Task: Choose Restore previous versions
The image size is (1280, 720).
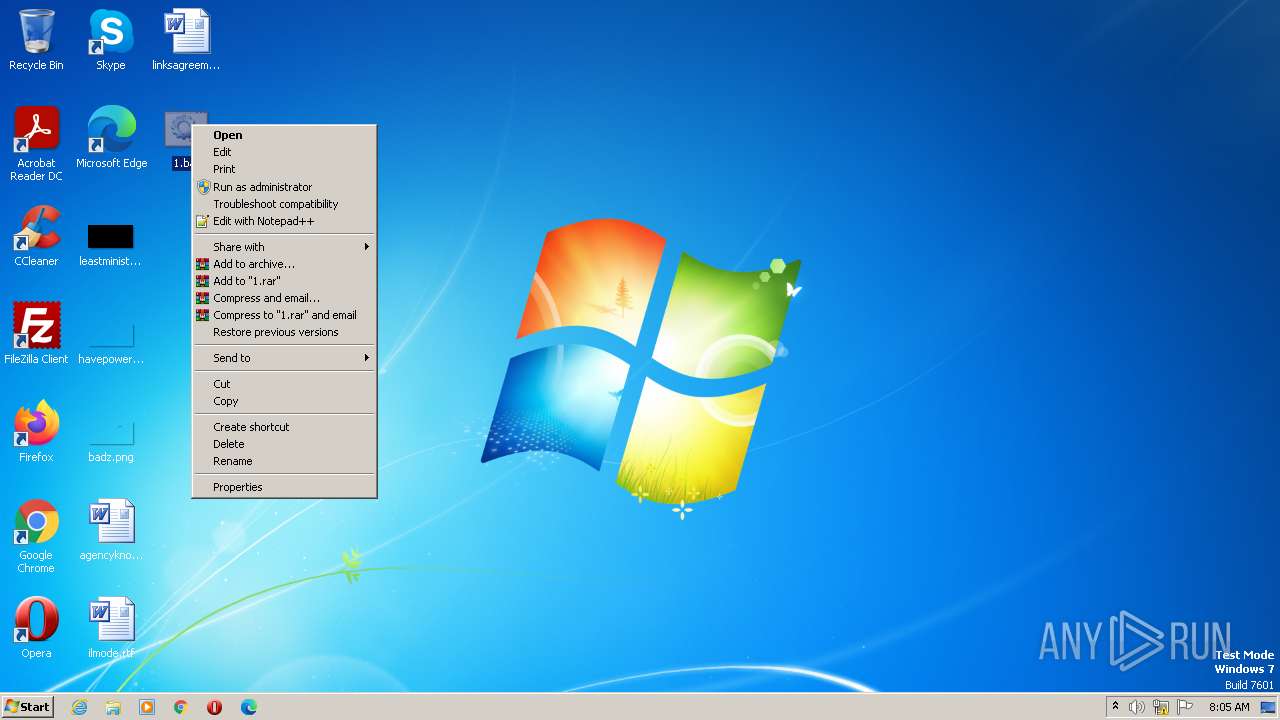Action: coord(284,332)
